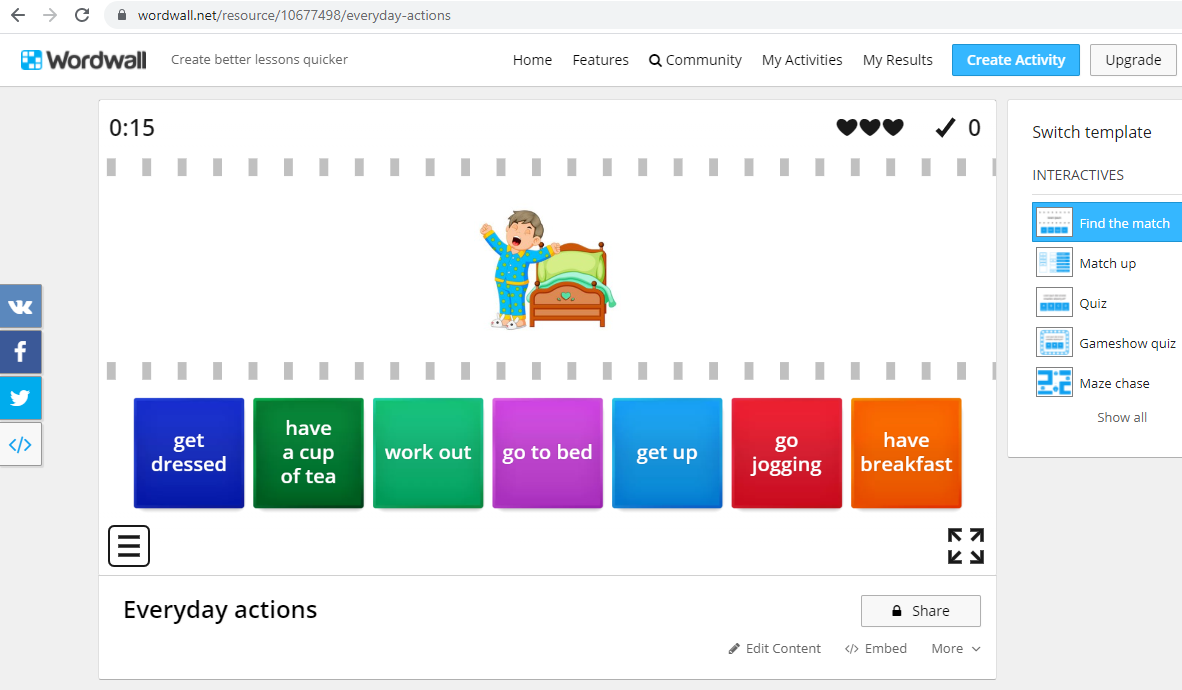
Task: Expand the More dropdown
Action: coord(955,649)
